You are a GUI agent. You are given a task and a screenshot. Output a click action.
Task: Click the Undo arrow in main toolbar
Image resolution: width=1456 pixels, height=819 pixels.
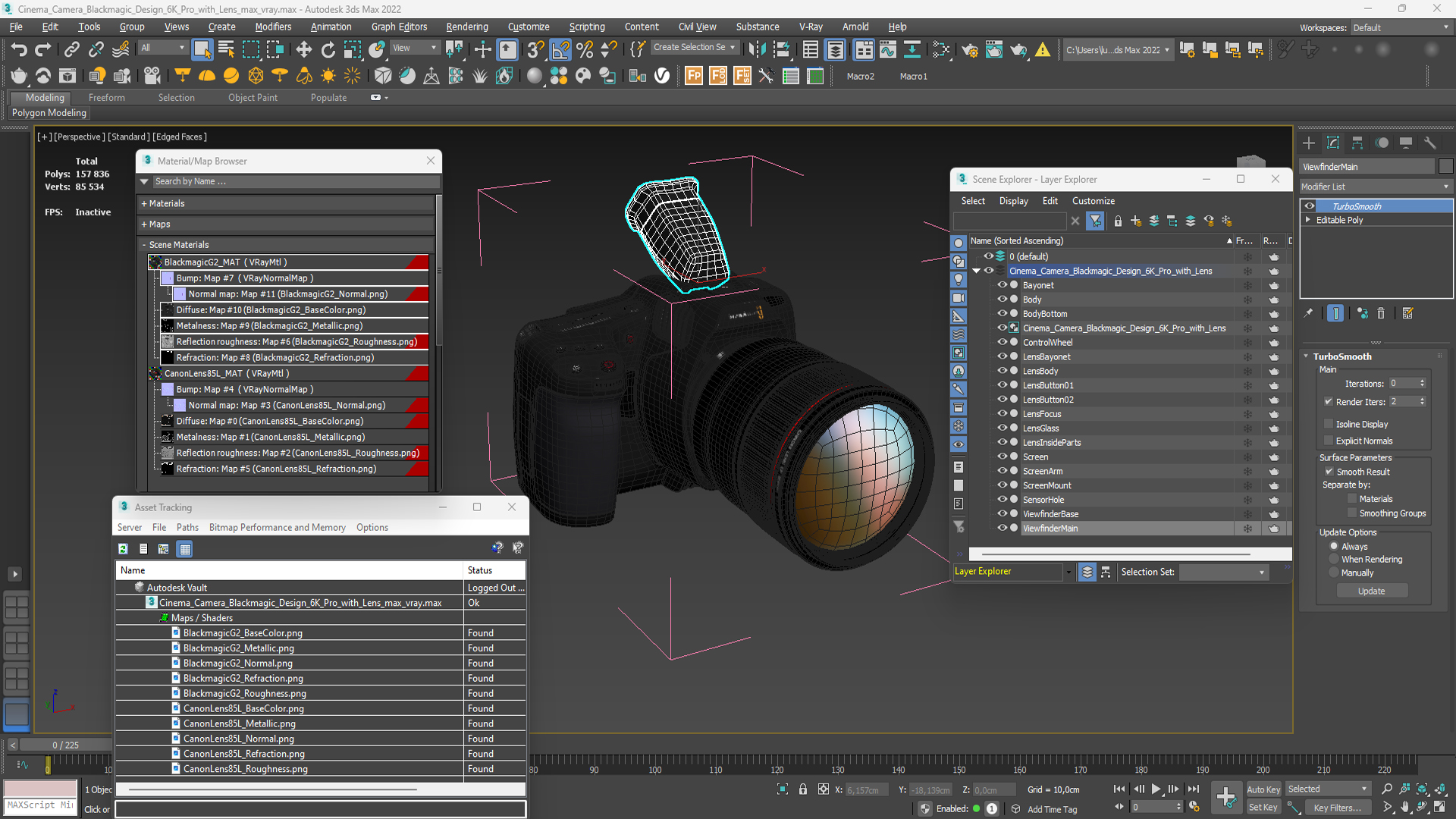tap(18, 49)
